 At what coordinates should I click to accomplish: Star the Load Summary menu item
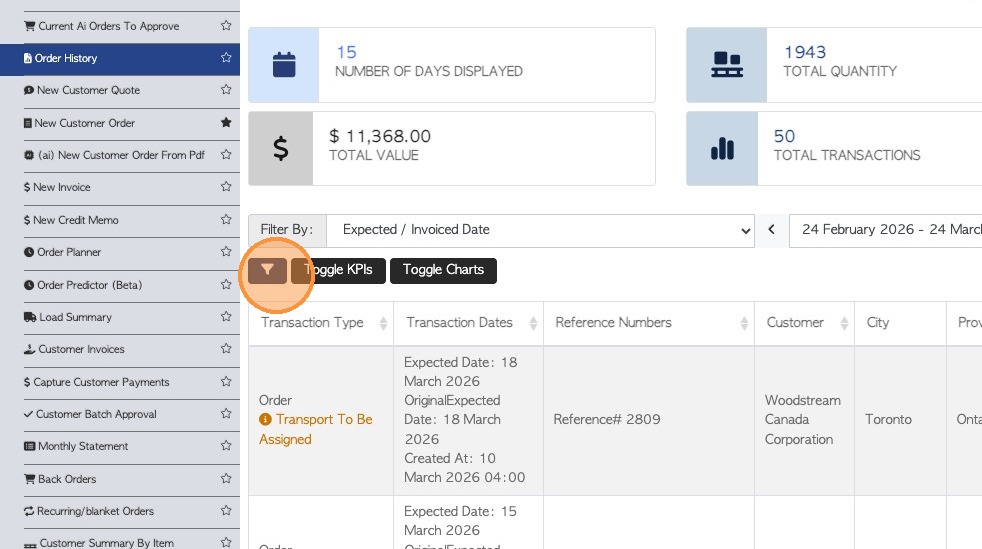(x=226, y=317)
